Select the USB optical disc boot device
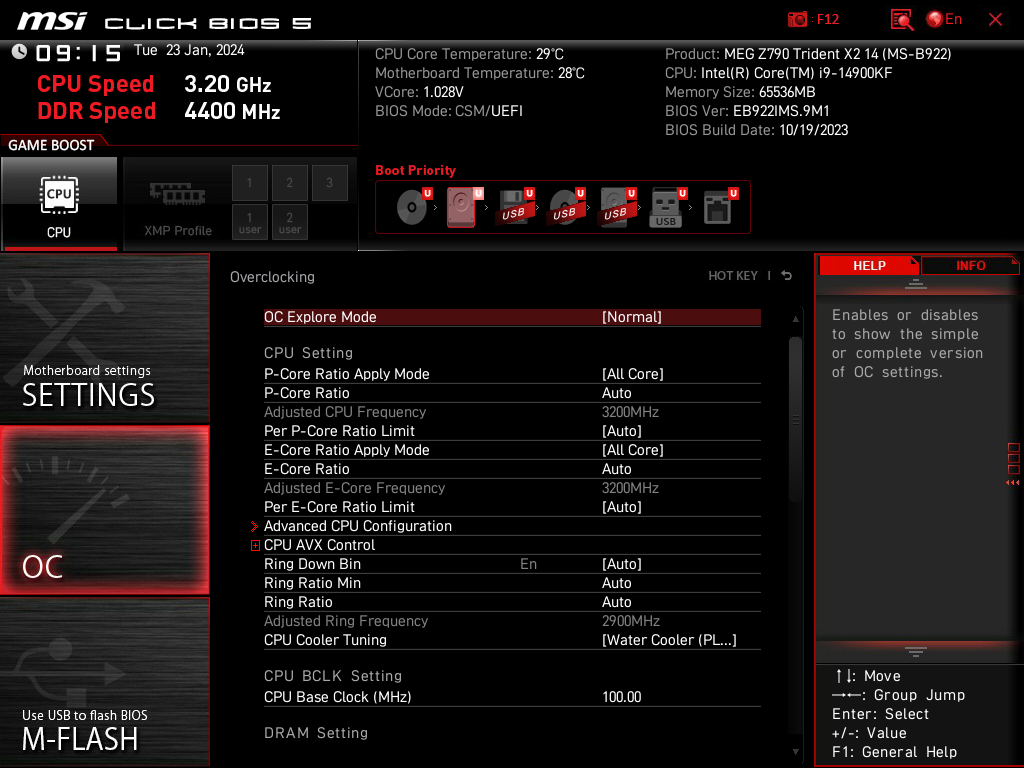Viewport: 1024px width, 768px height. (x=567, y=207)
